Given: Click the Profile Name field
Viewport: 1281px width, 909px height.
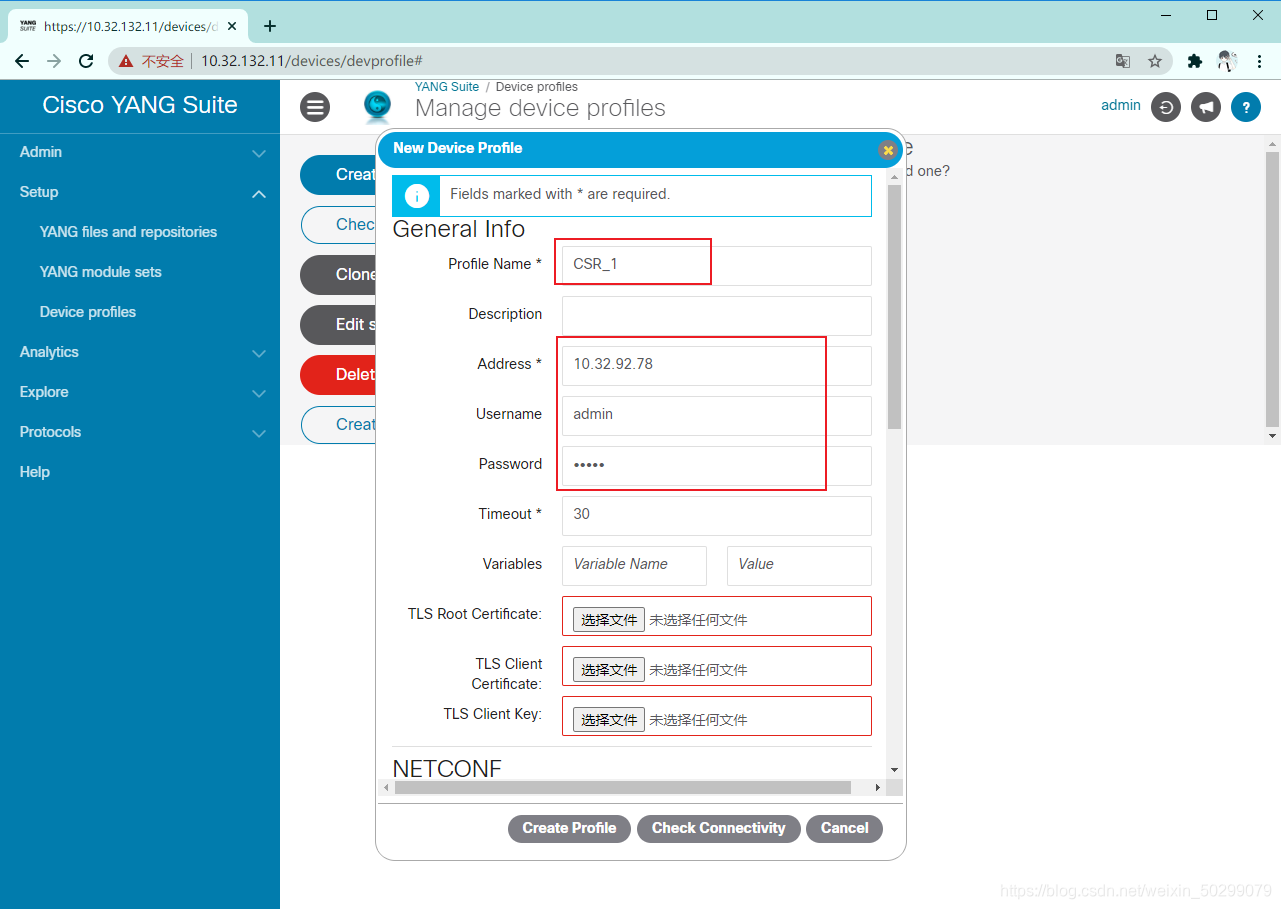Looking at the screenshot, I should coord(716,265).
